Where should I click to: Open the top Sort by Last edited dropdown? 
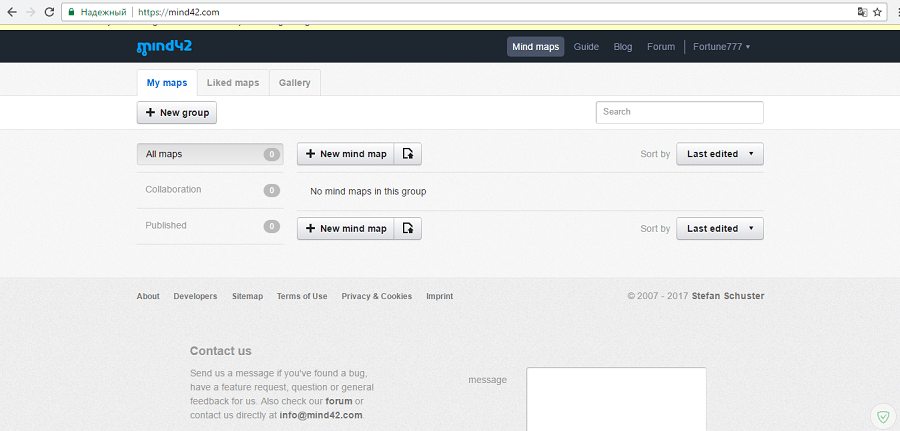click(720, 154)
